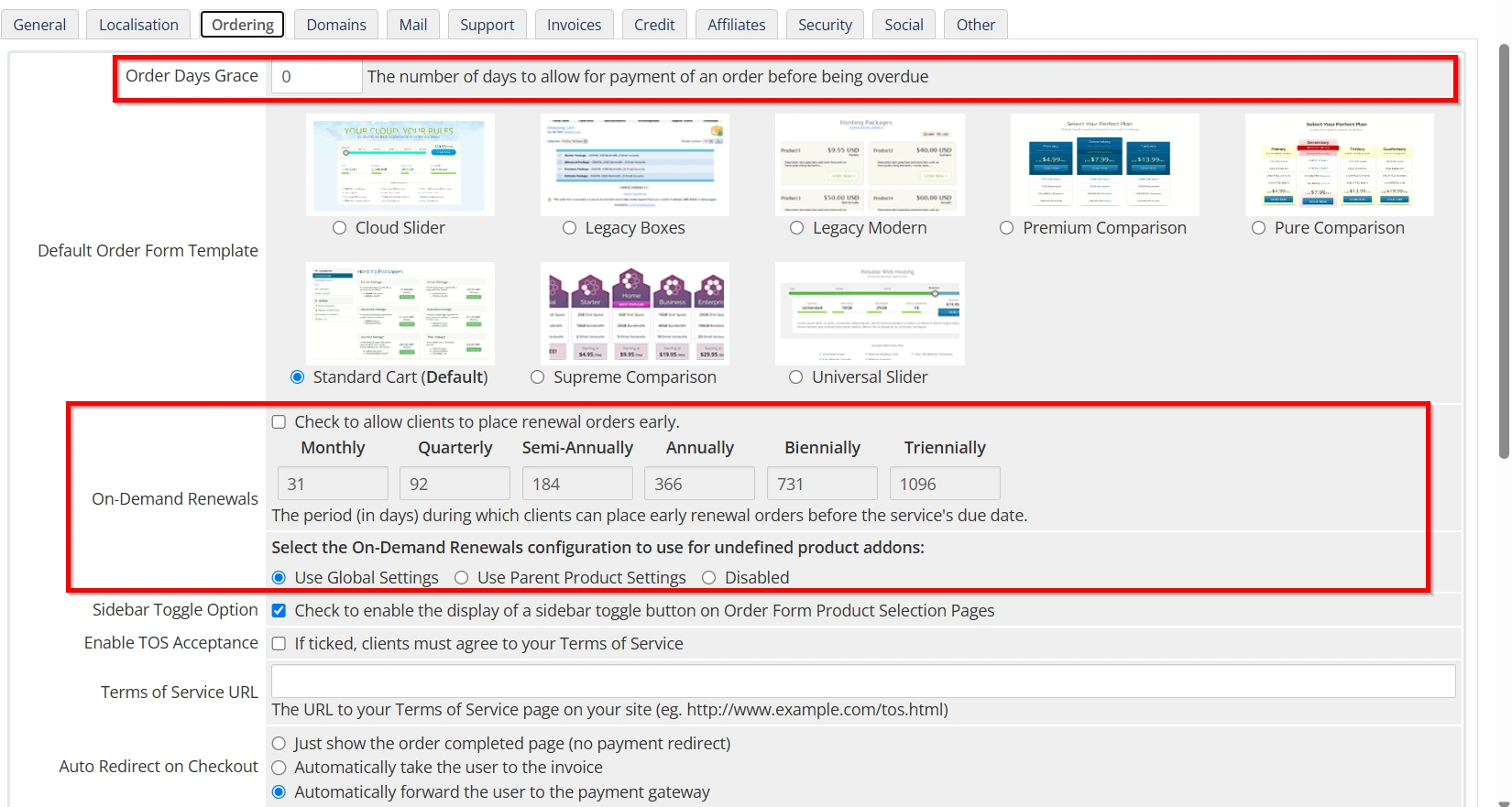The image size is (1512, 807).
Task: Click the Pure Comparison template thumbnail
Action: click(x=1339, y=165)
